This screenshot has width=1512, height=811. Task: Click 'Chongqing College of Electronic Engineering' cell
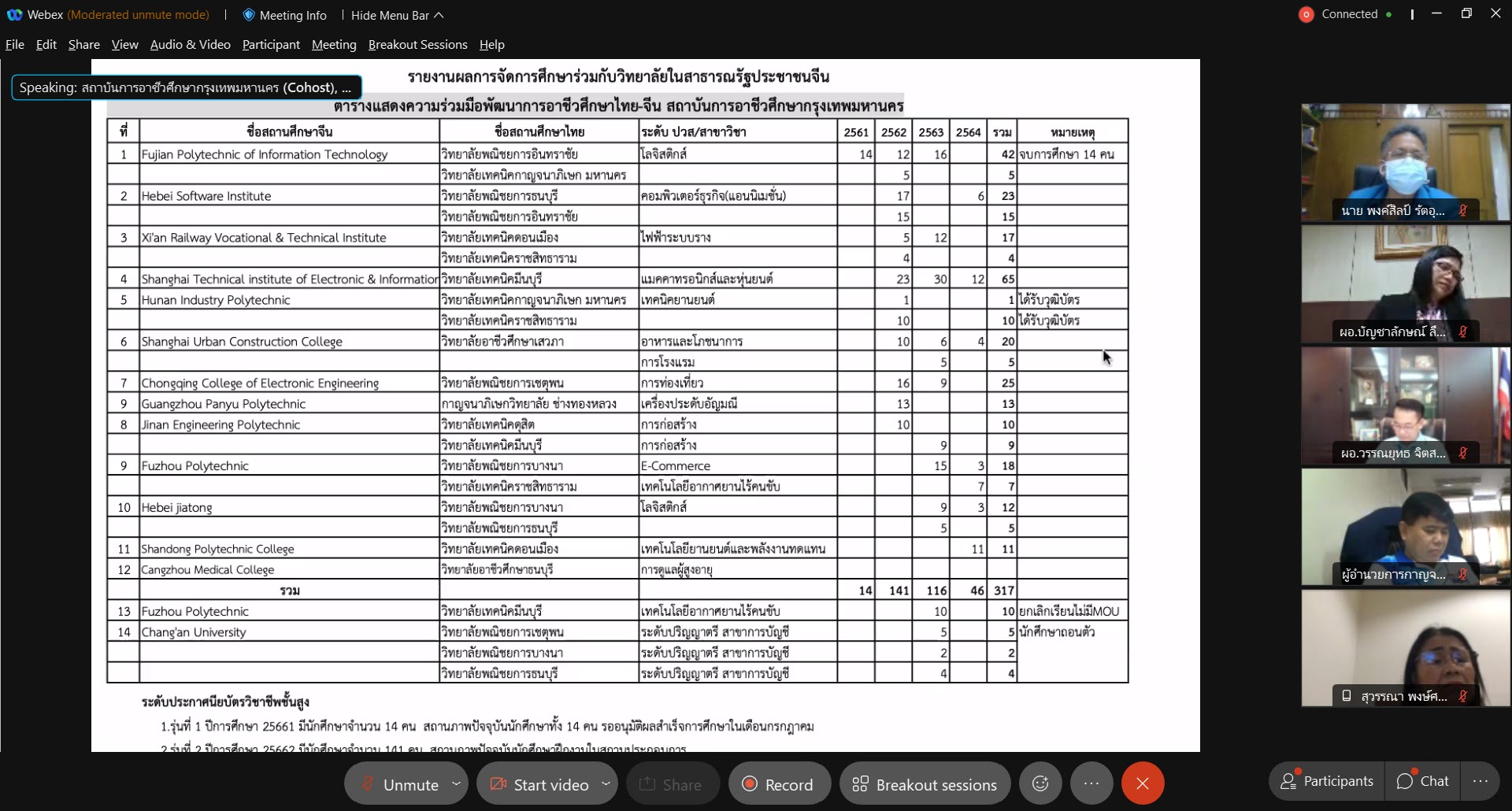289,383
